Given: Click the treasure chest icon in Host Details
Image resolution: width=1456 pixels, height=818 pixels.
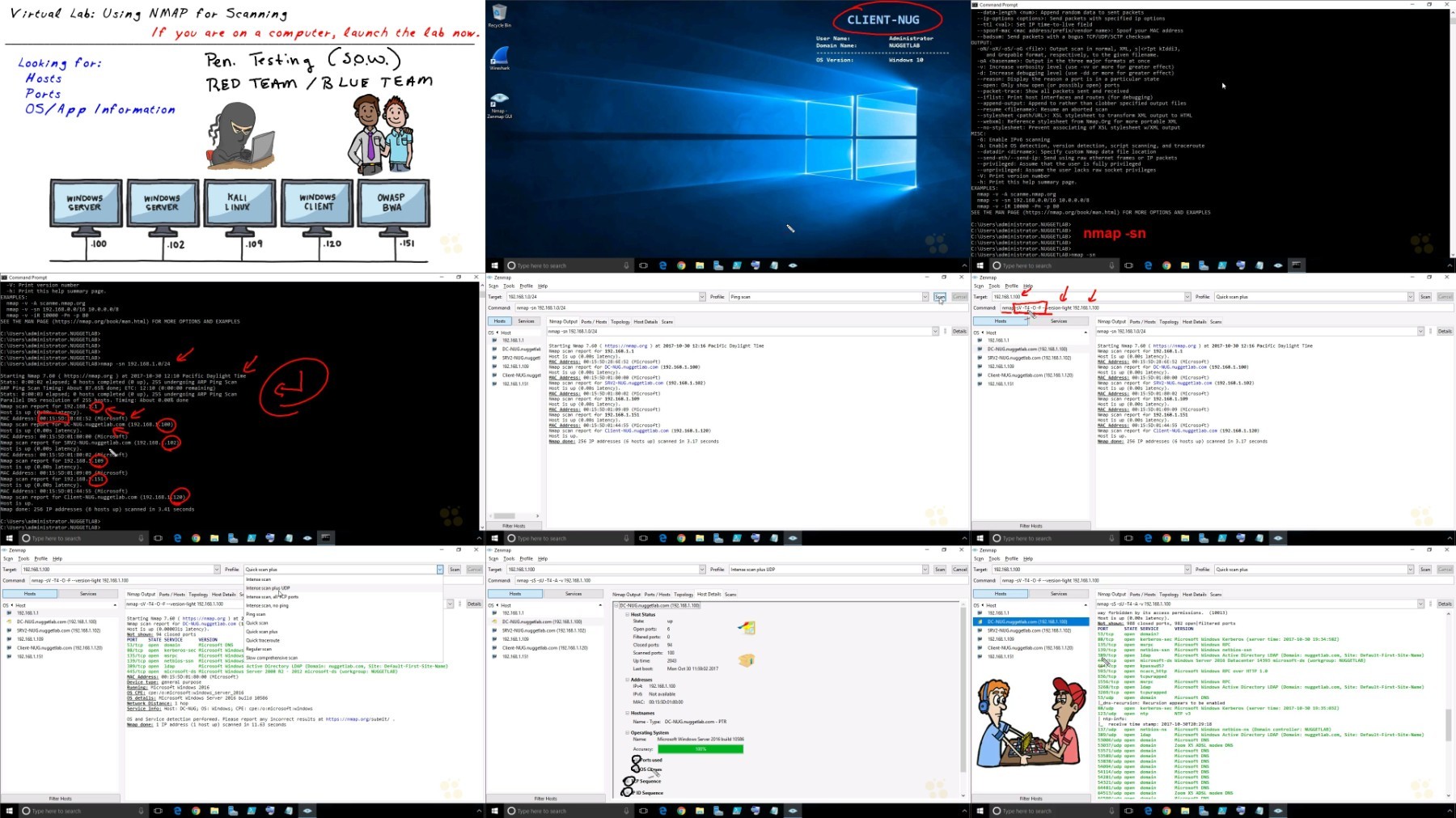Looking at the screenshot, I should point(746,661).
